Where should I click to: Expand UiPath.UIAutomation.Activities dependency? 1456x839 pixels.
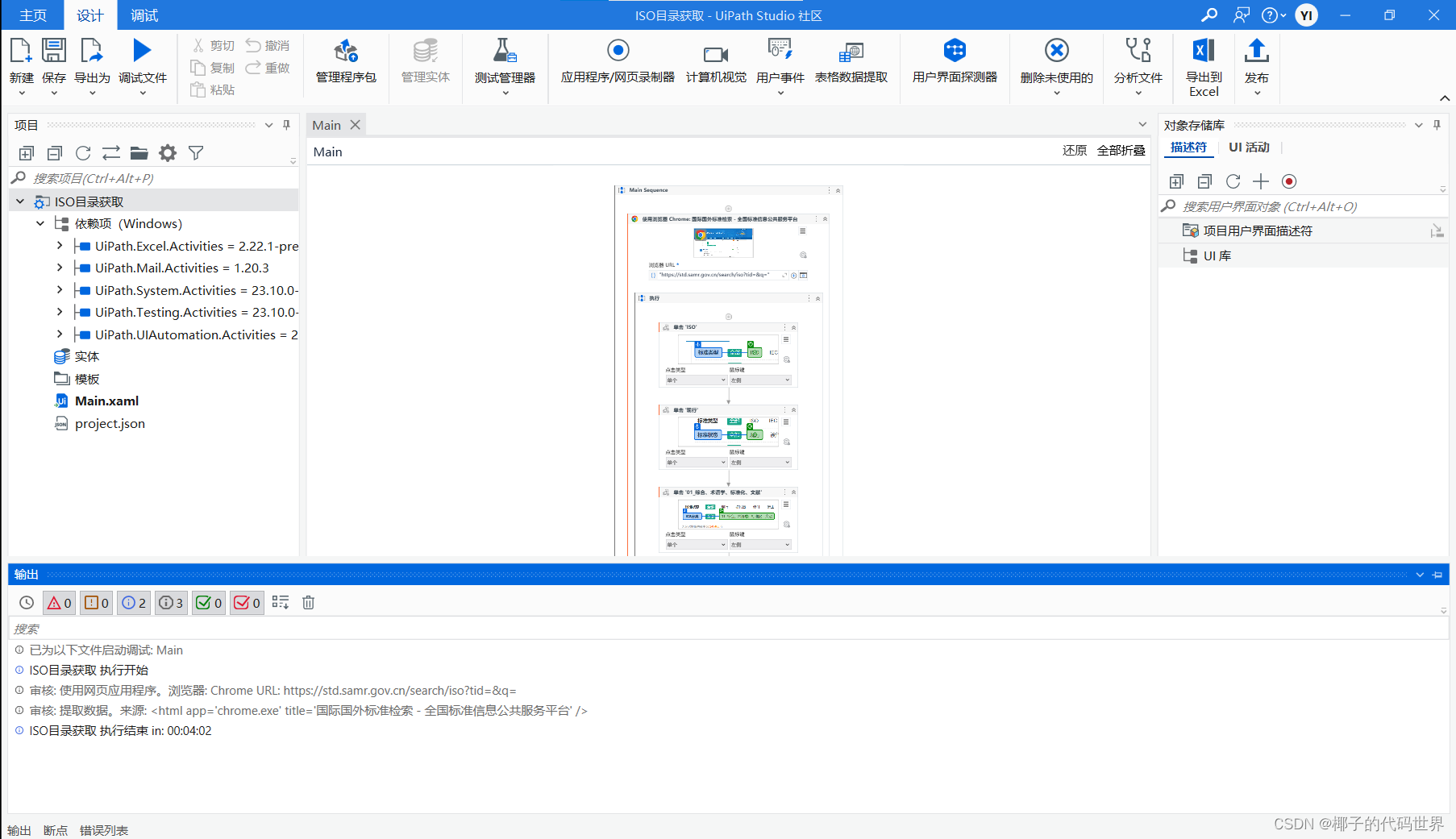tap(60, 334)
